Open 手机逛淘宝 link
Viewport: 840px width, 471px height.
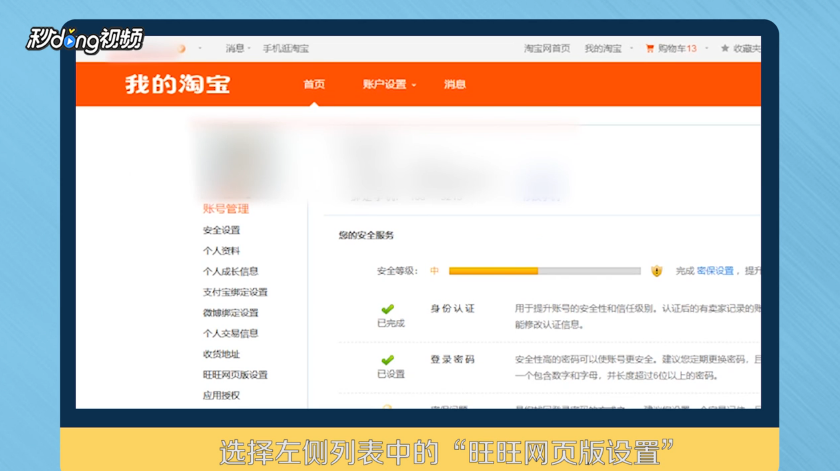pos(286,48)
